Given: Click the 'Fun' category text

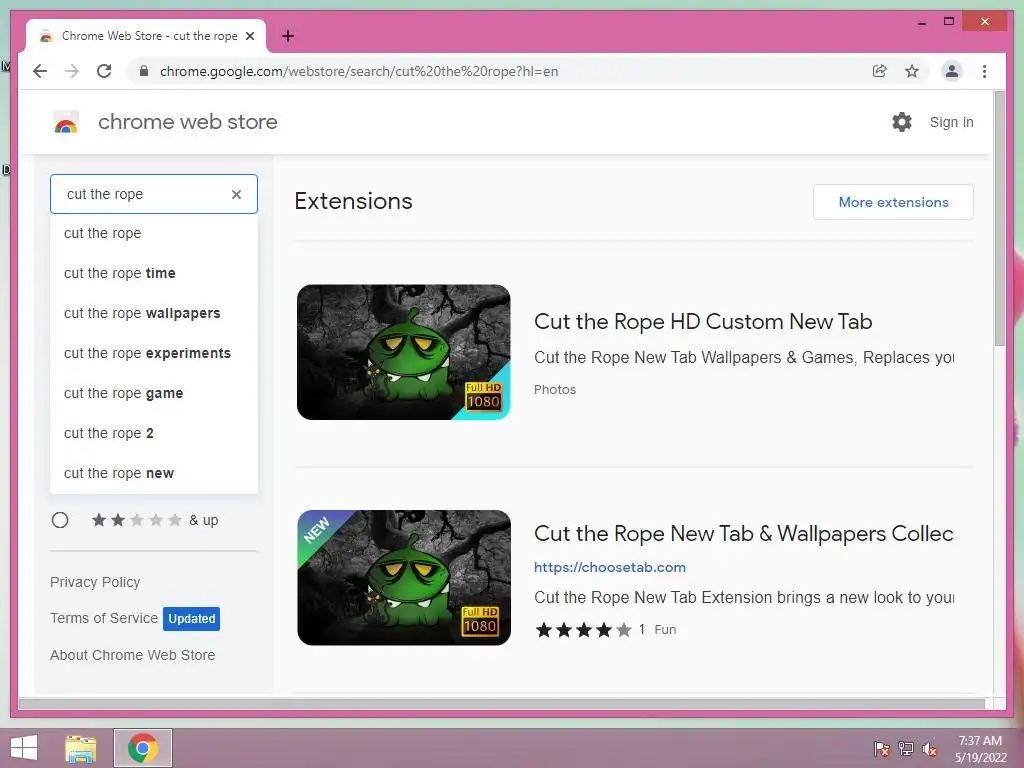Looking at the screenshot, I should click(665, 630).
